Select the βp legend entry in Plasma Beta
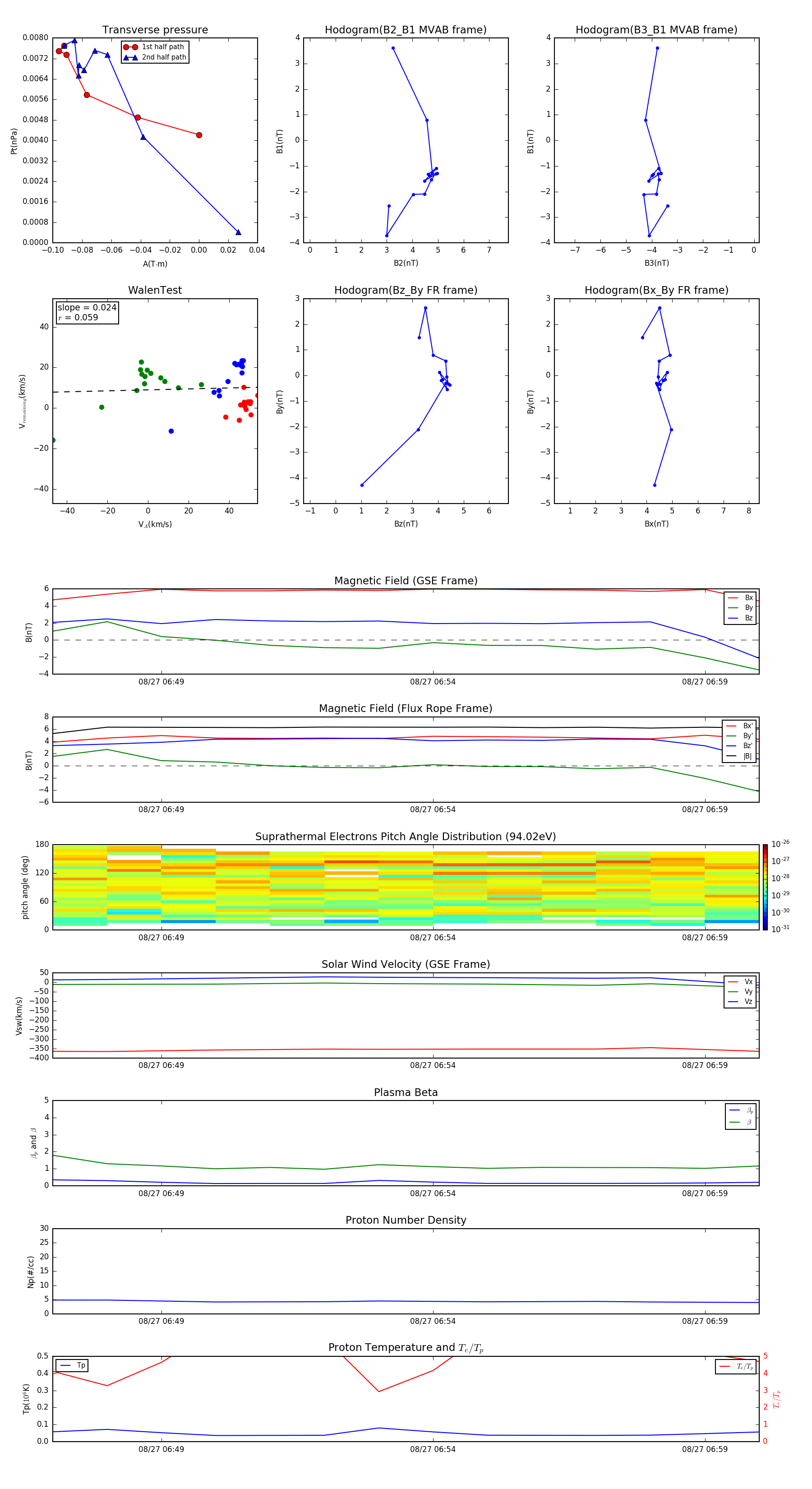 [x=741, y=1110]
